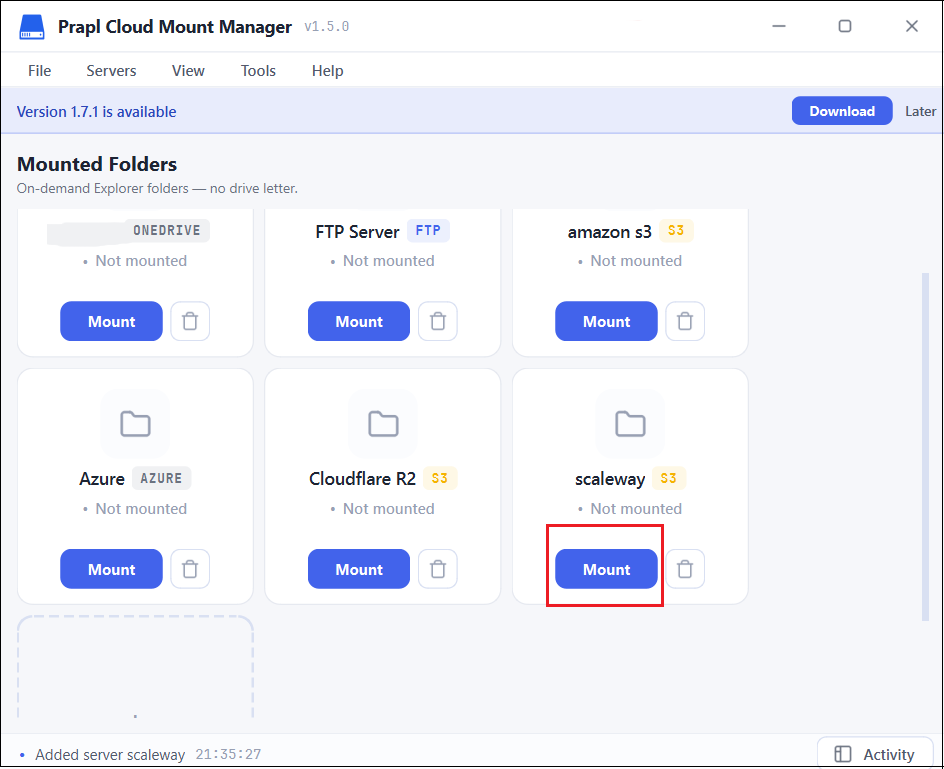
Task: Click the FTP badge on FTP Server
Action: pyautogui.click(x=428, y=231)
